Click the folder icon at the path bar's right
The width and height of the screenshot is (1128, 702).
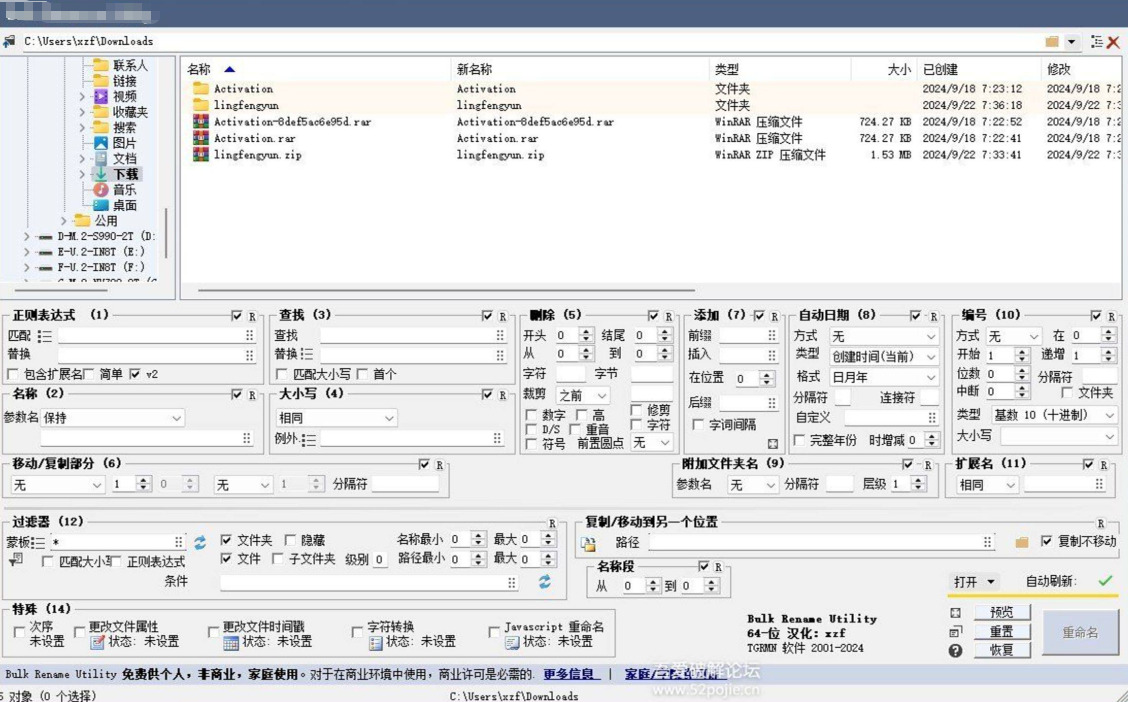tap(1052, 42)
